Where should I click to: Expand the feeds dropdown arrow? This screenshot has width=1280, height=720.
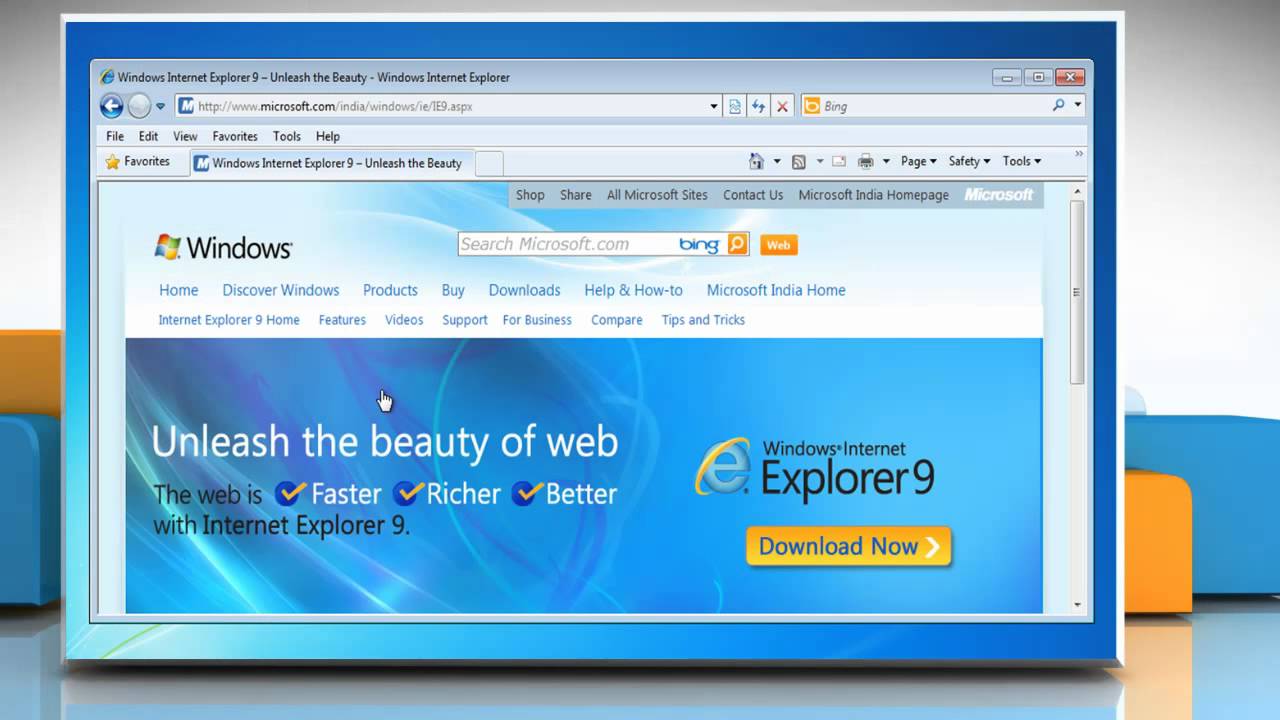tap(820, 161)
